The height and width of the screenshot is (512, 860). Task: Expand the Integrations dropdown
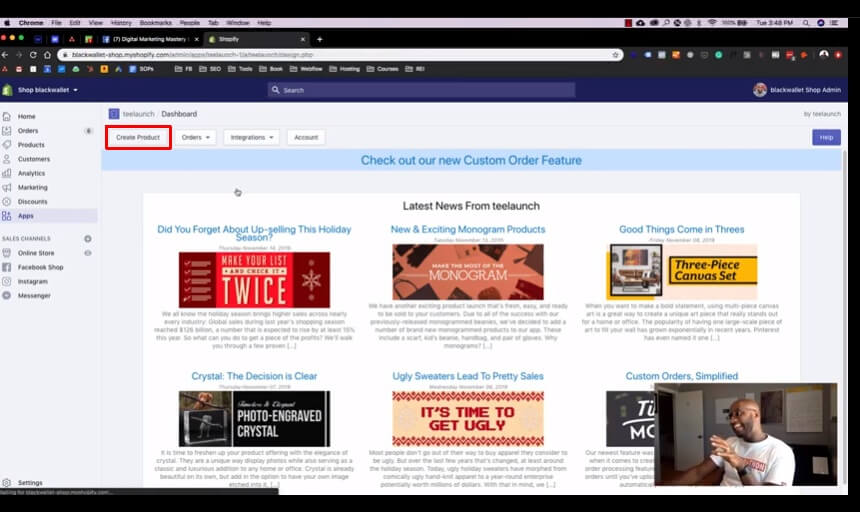coord(252,137)
